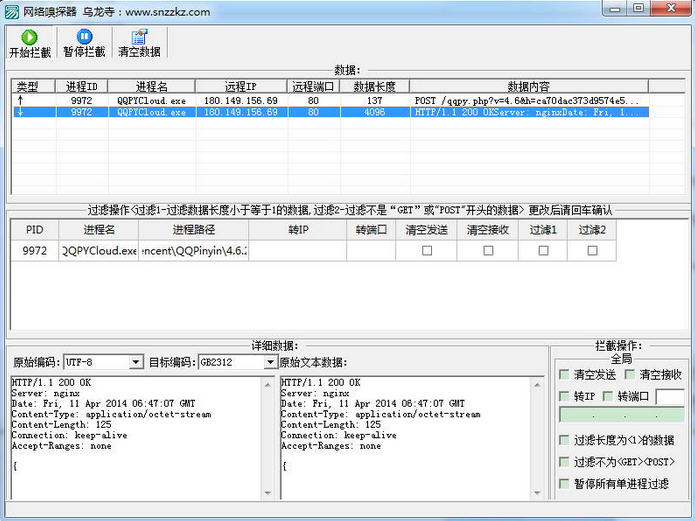Tick 过滤1 checkbox for PID 9972
Screen dimensions: 695x521
[543, 251]
